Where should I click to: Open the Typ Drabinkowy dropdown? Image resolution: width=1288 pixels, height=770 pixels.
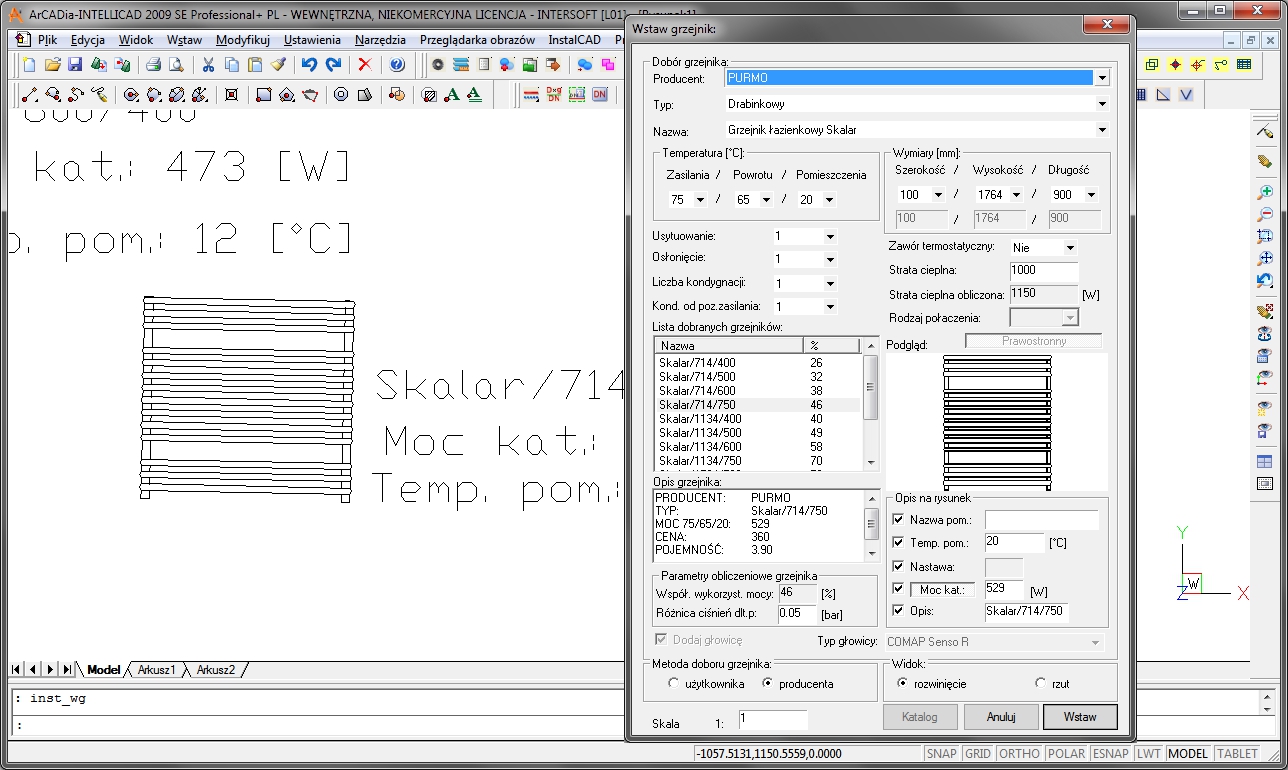click(x=1101, y=103)
